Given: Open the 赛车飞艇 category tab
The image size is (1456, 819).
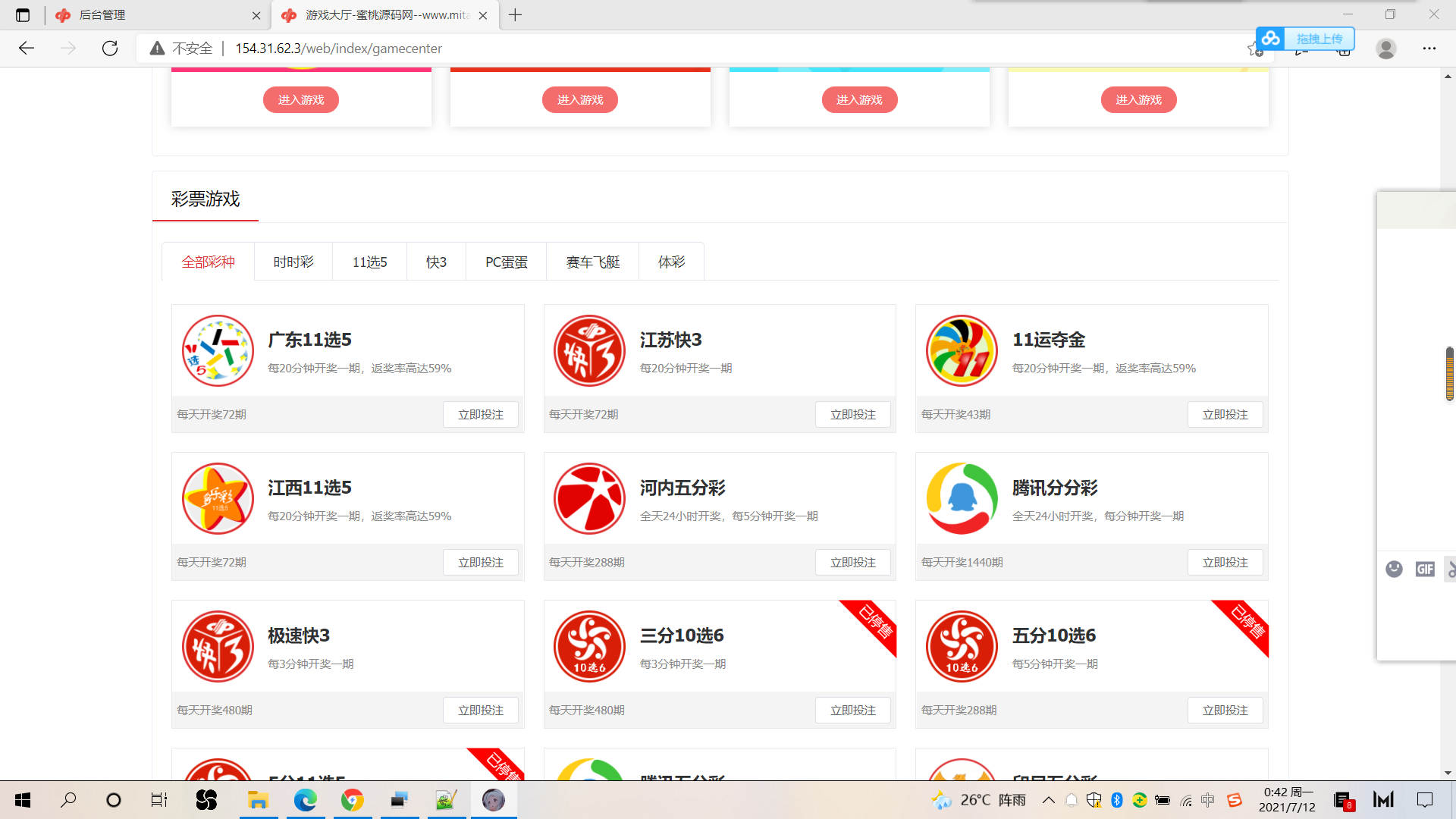Looking at the screenshot, I should coord(593,262).
